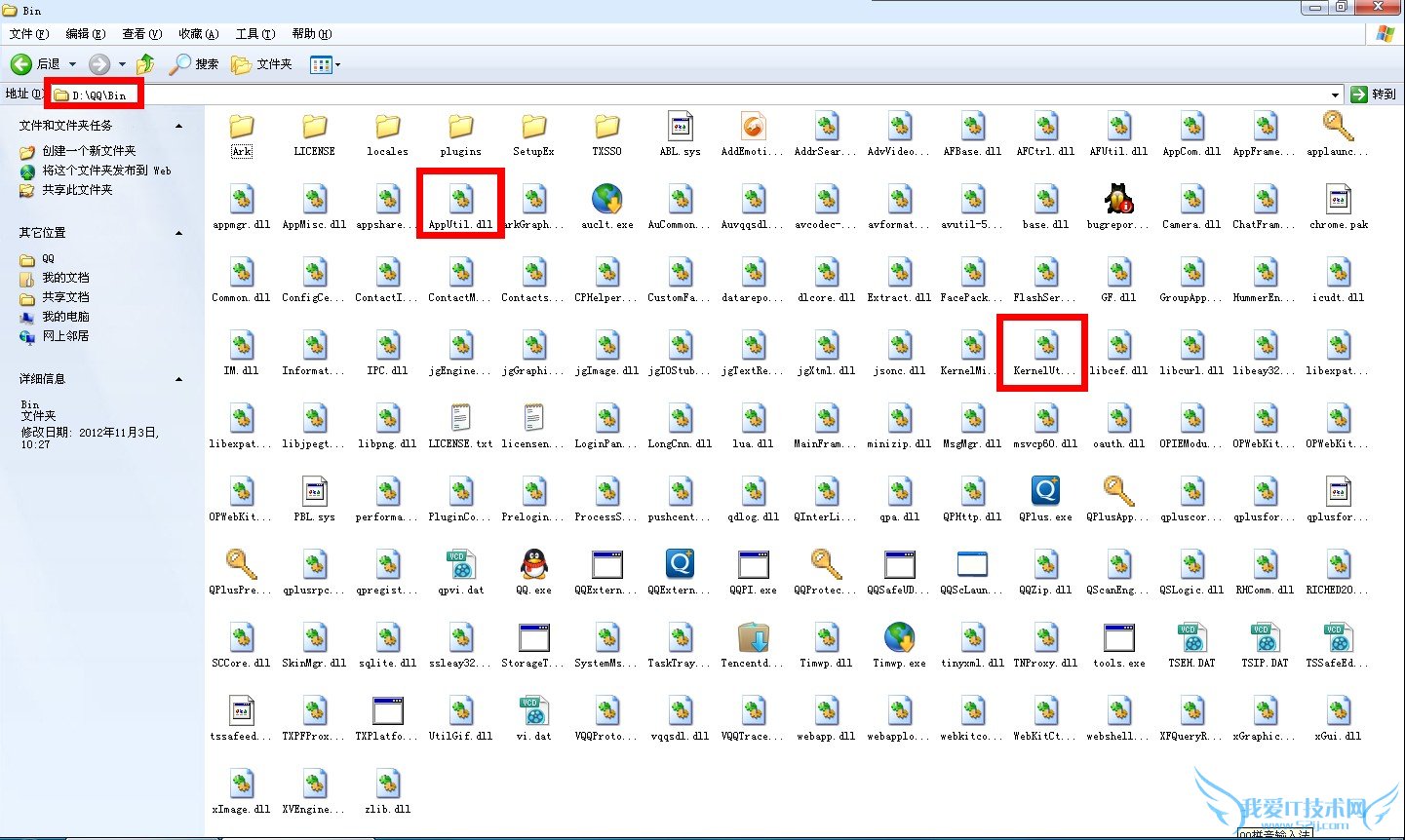Viewport: 1405px width, 840px height.
Task: Click the Common.dll file name
Action: [241, 298]
